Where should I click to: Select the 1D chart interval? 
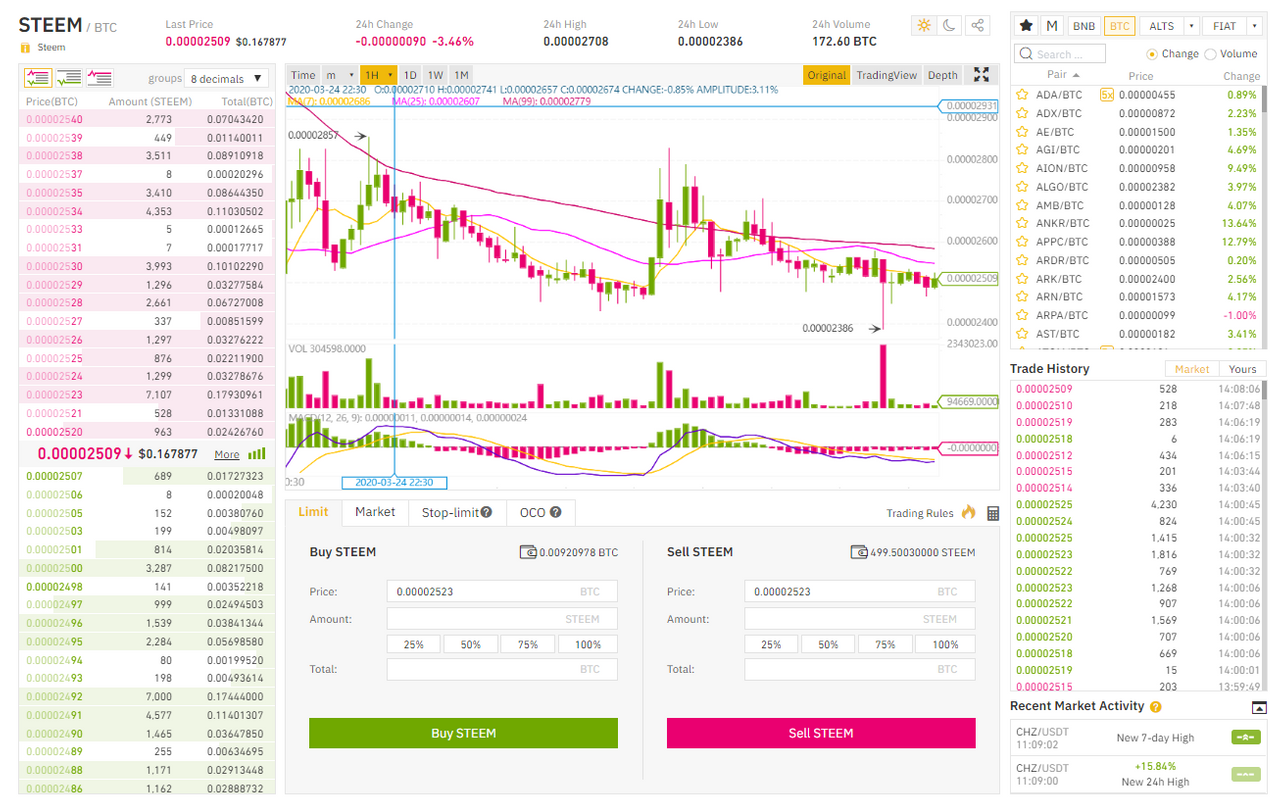pos(410,75)
